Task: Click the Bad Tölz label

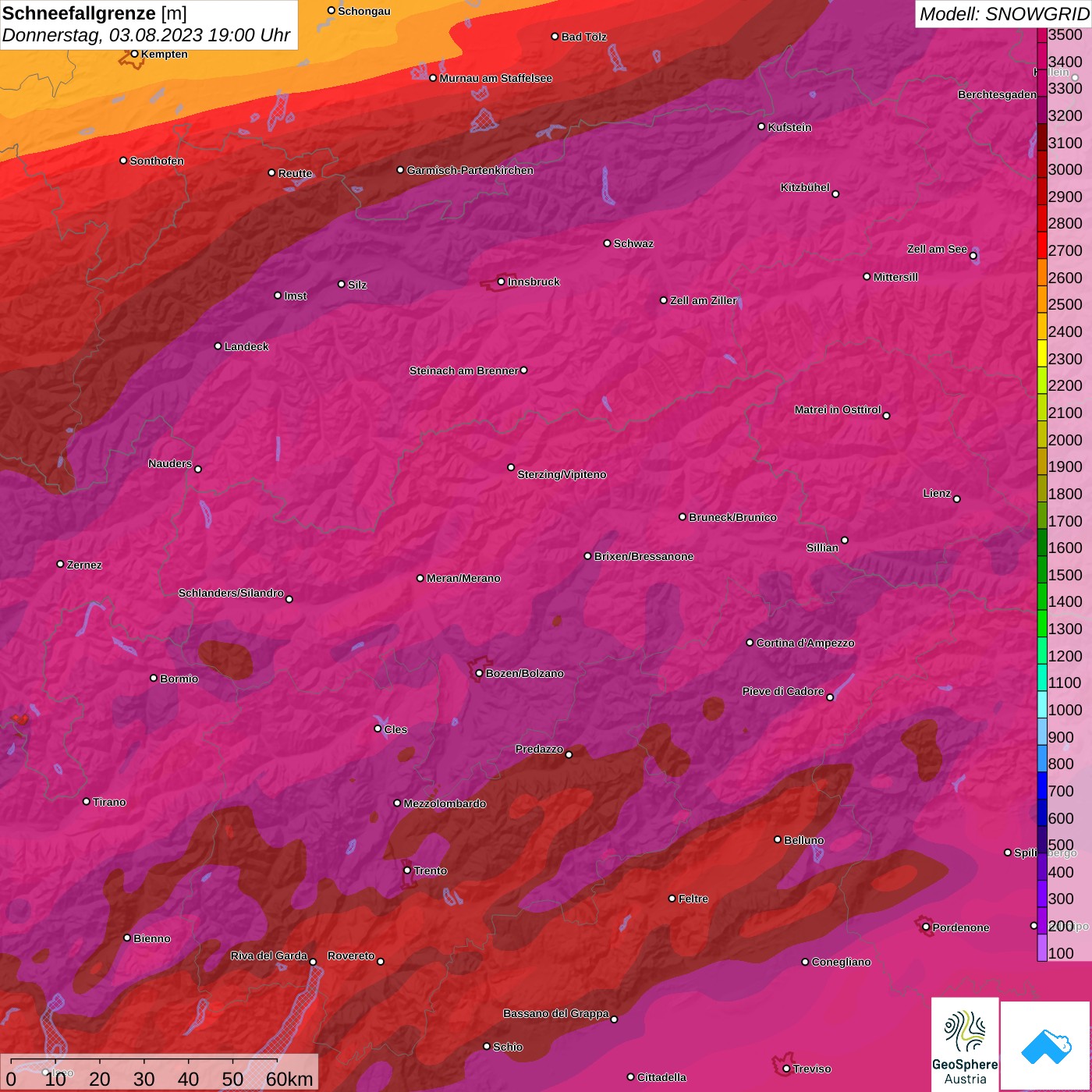Action: coord(583,37)
